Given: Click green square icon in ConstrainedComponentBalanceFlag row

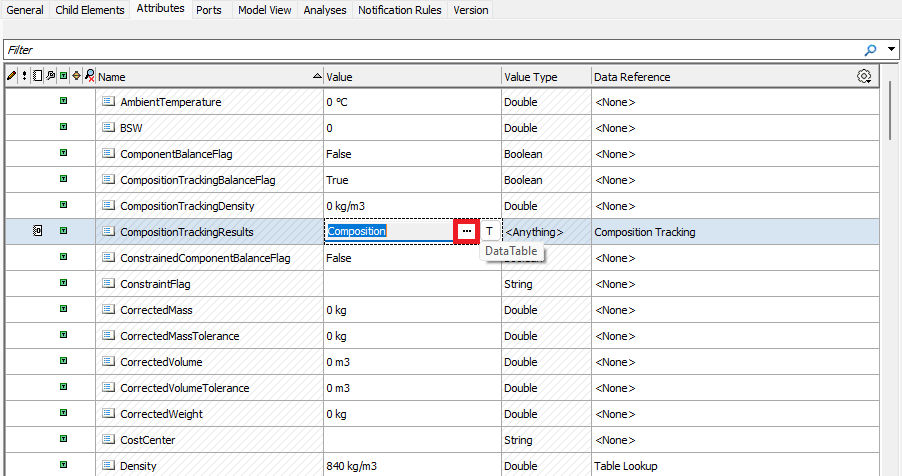Looking at the screenshot, I should 63,257.
